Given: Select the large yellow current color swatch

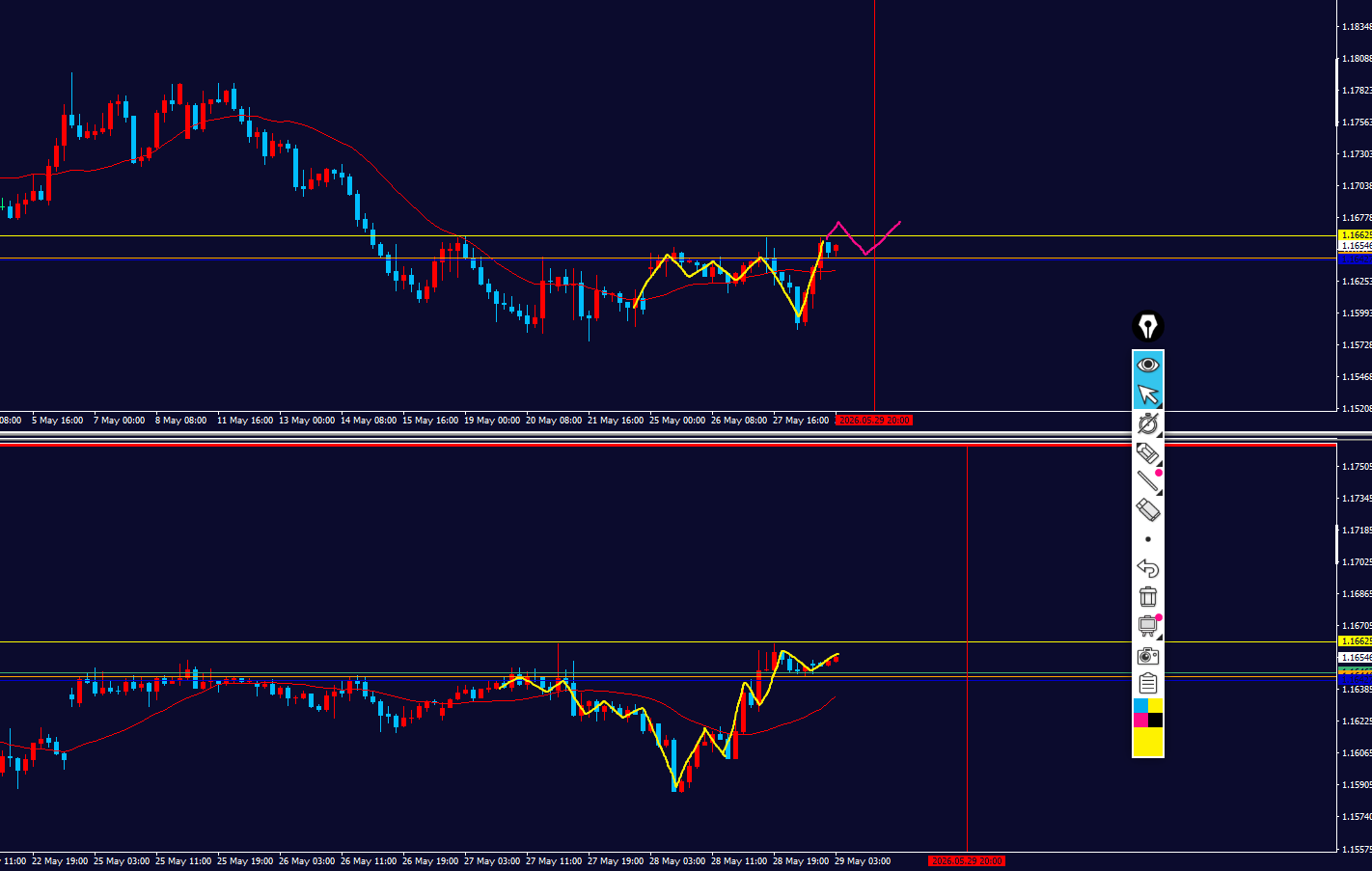Looking at the screenshot, I should (x=1148, y=742).
